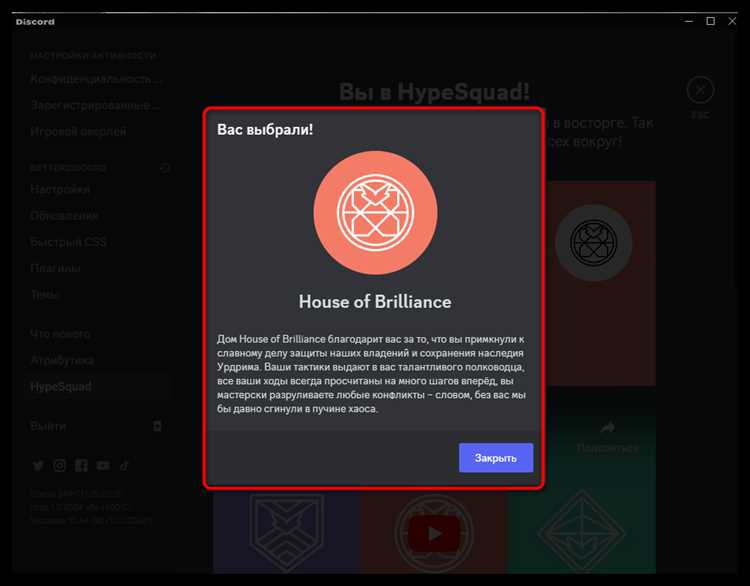Click the dimmed Brilliance emblem behind the dialog
Screen dimensions: 750x586
coord(594,243)
